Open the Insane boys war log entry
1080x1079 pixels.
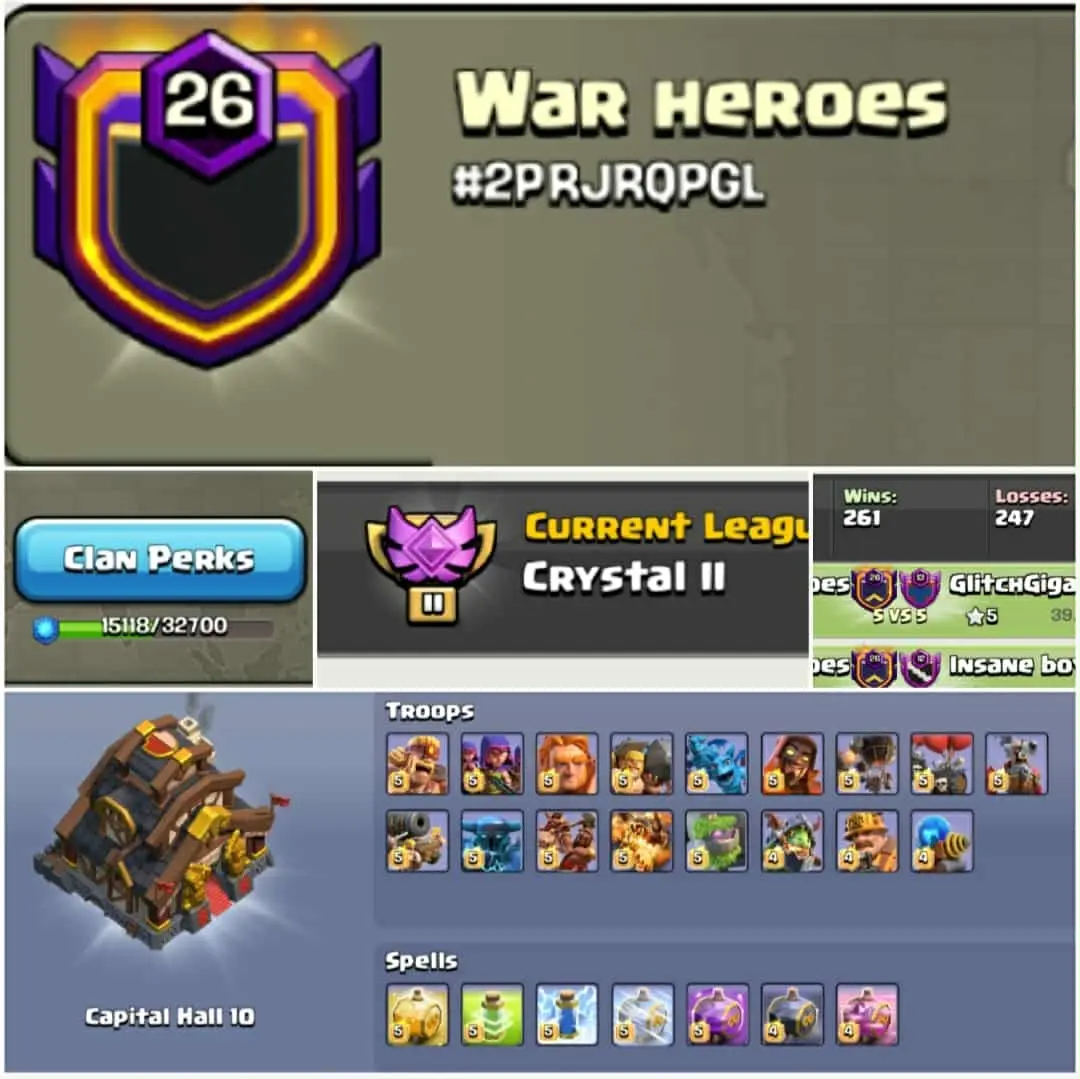(x=944, y=665)
